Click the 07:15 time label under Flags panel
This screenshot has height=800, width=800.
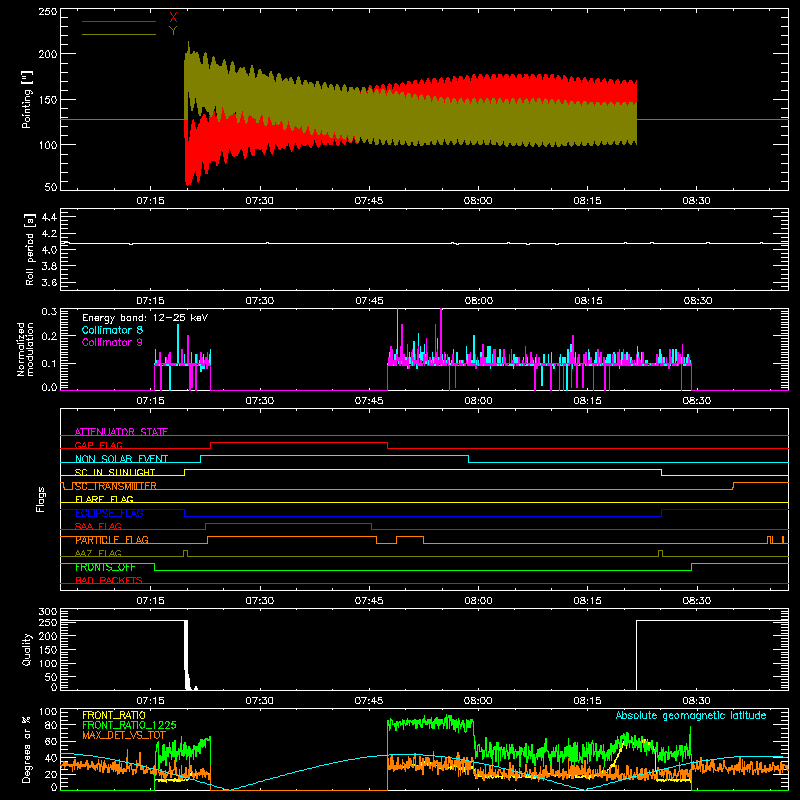151,601
